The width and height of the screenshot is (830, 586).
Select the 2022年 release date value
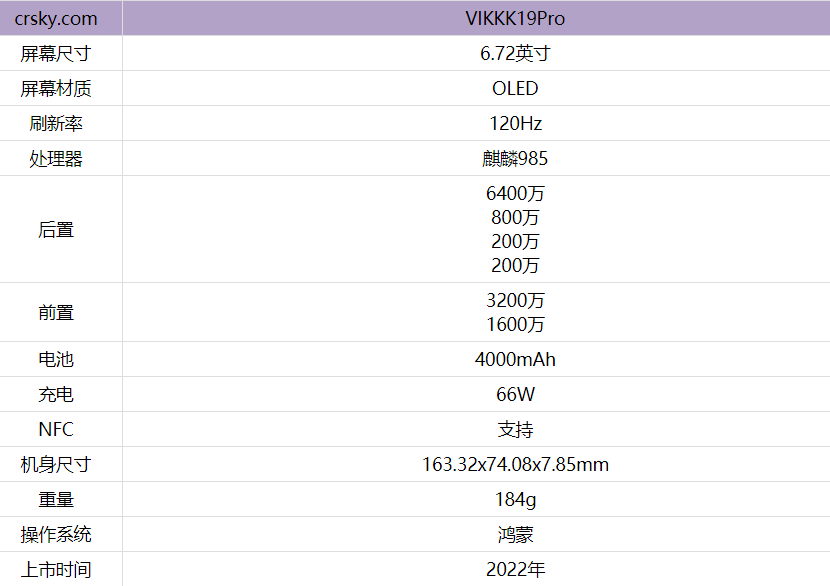(x=515, y=570)
